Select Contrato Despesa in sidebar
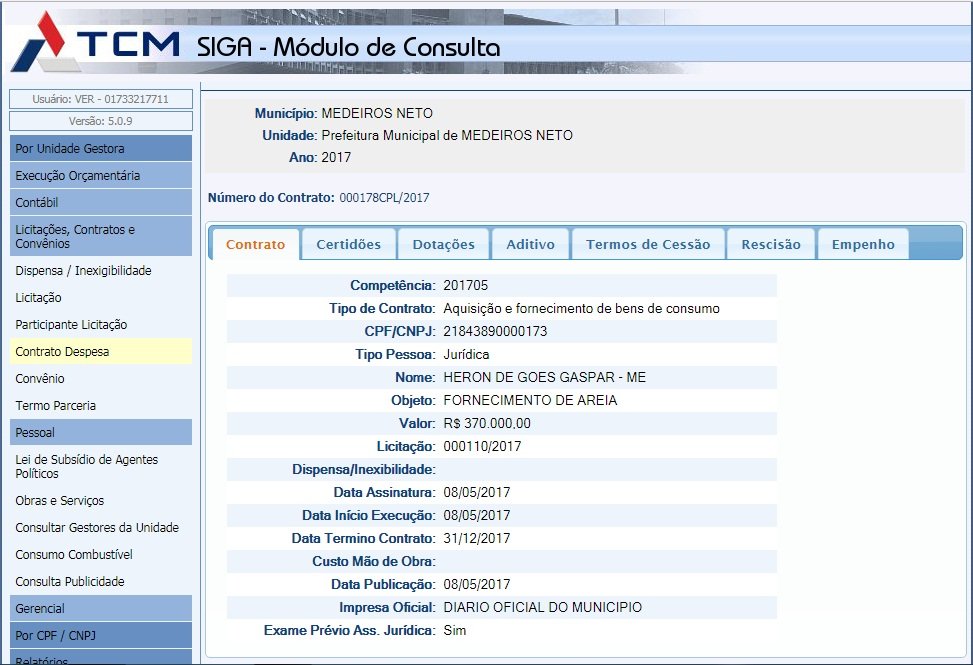The height and width of the screenshot is (665, 973). click(x=62, y=352)
